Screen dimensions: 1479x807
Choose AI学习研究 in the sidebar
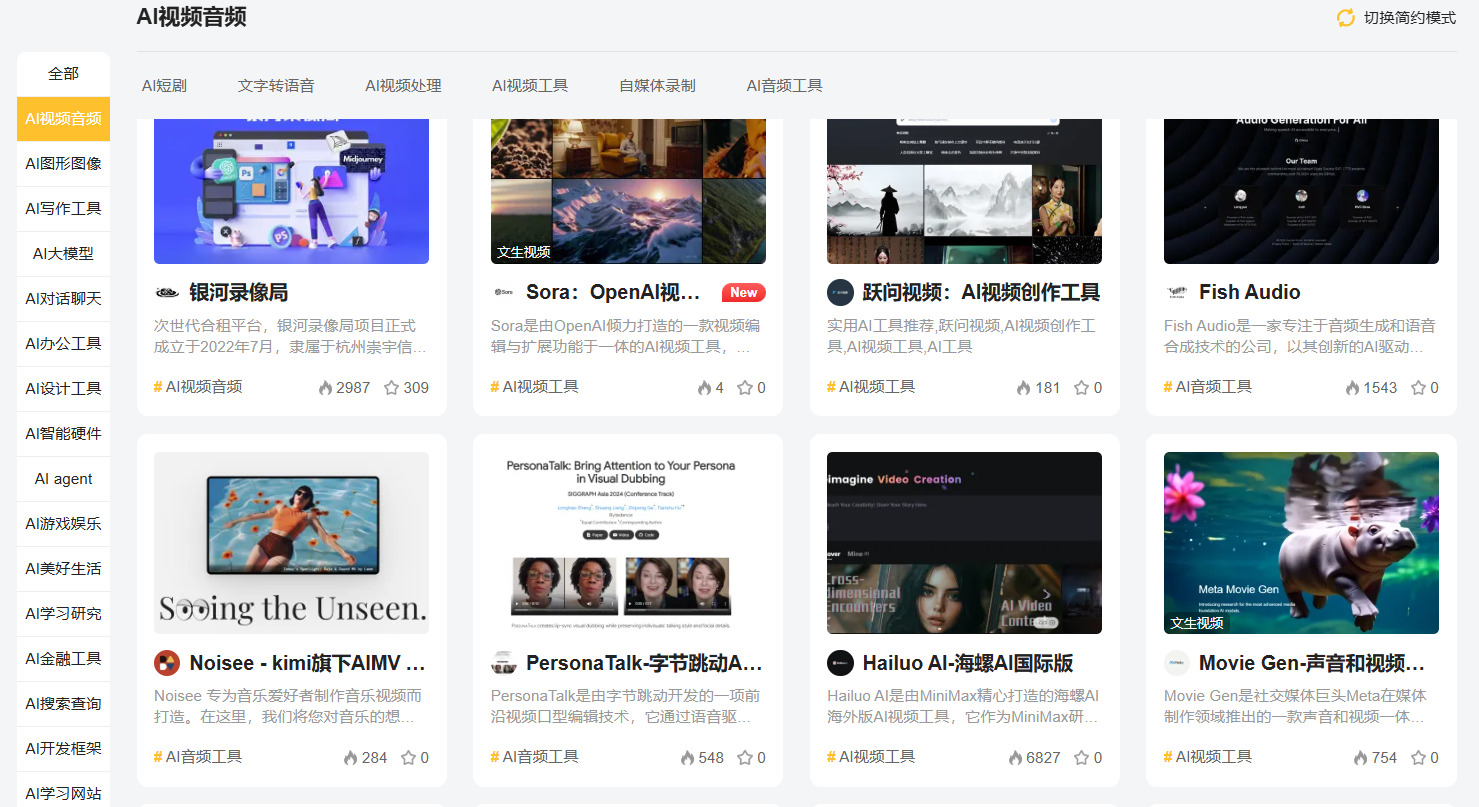point(63,614)
